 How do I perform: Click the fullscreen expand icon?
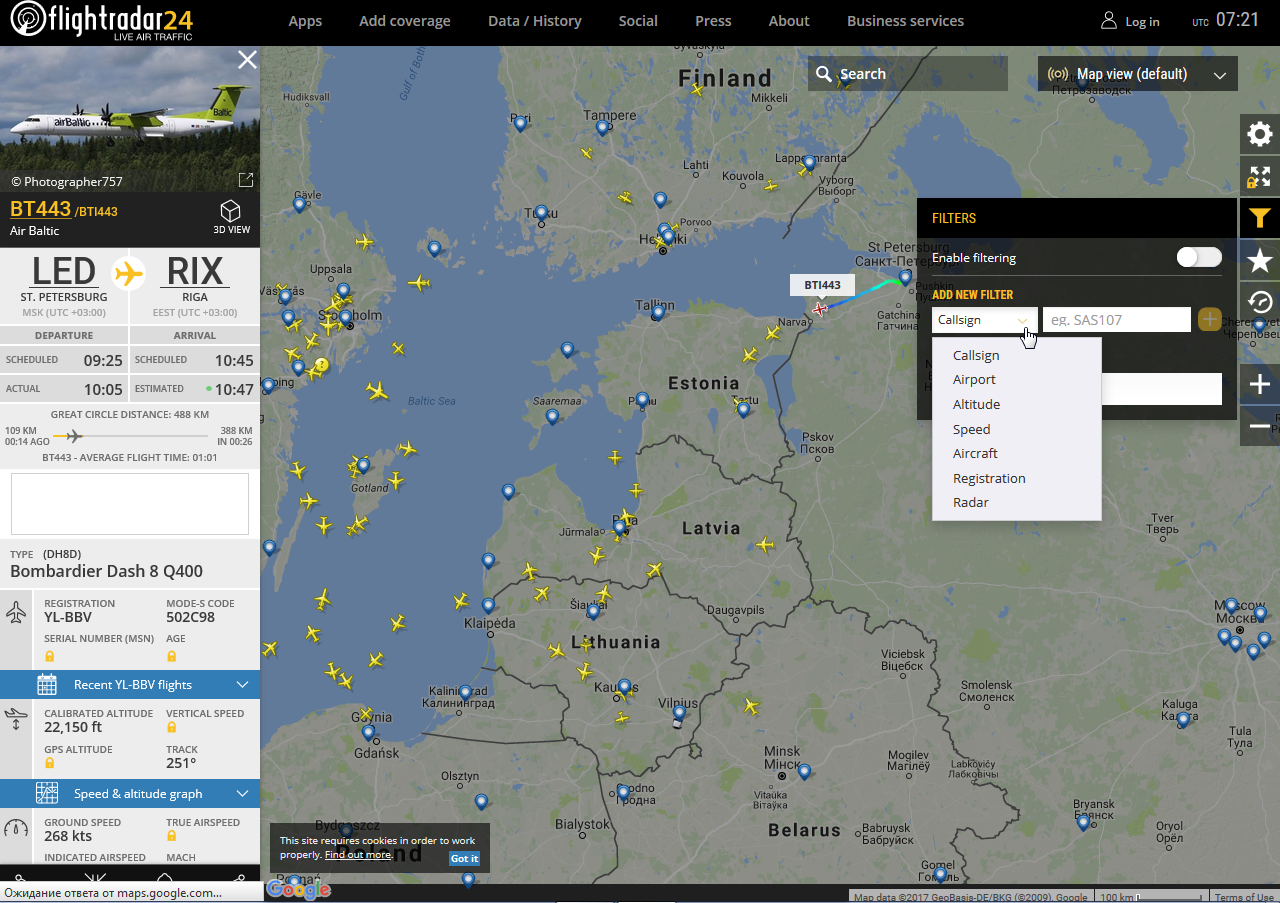click(1260, 177)
